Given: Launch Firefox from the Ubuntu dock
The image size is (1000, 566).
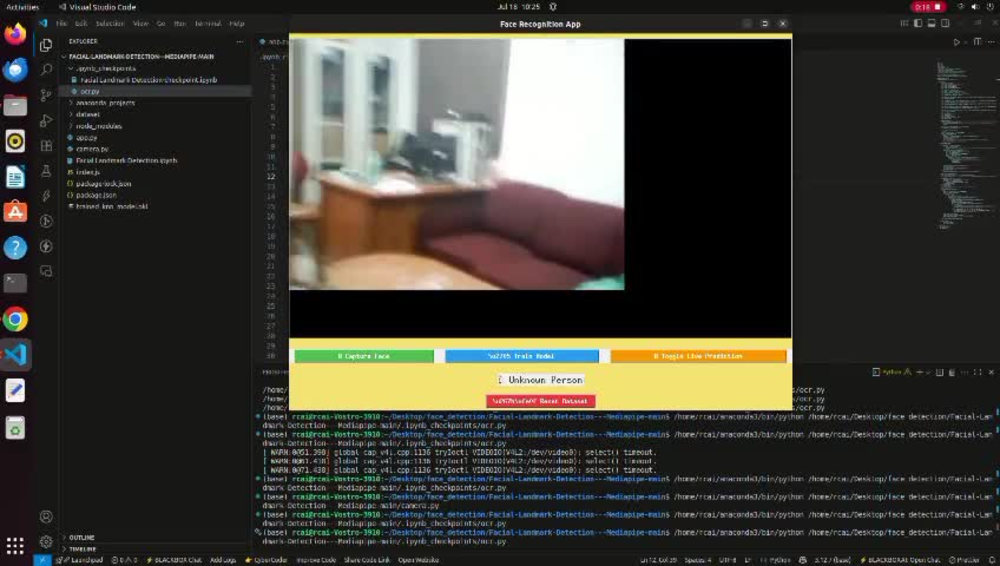Looking at the screenshot, I should click(x=15, y=33).
